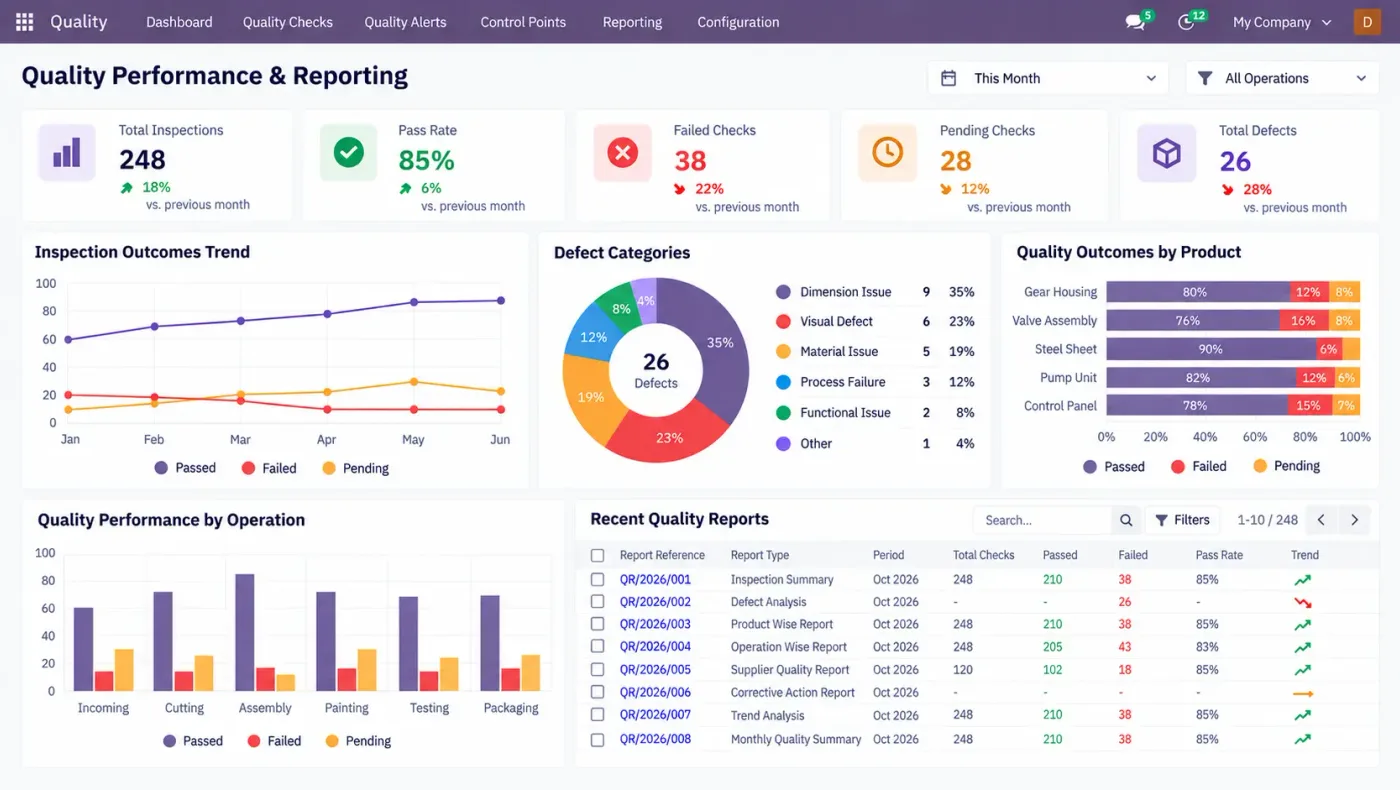Click the search magnifier icon in Recent Quality Reports
The image size is (1400, 790).
pos(1126,520)
